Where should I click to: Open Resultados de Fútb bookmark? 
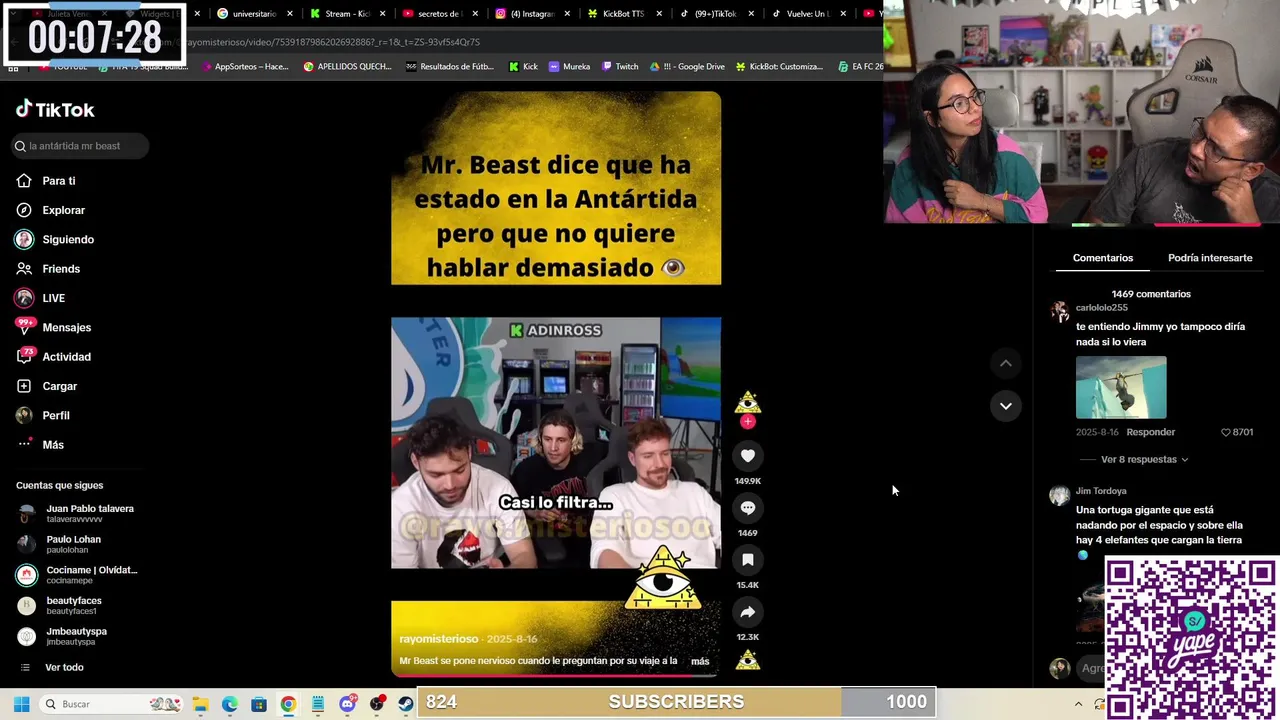tap(450, 67)
